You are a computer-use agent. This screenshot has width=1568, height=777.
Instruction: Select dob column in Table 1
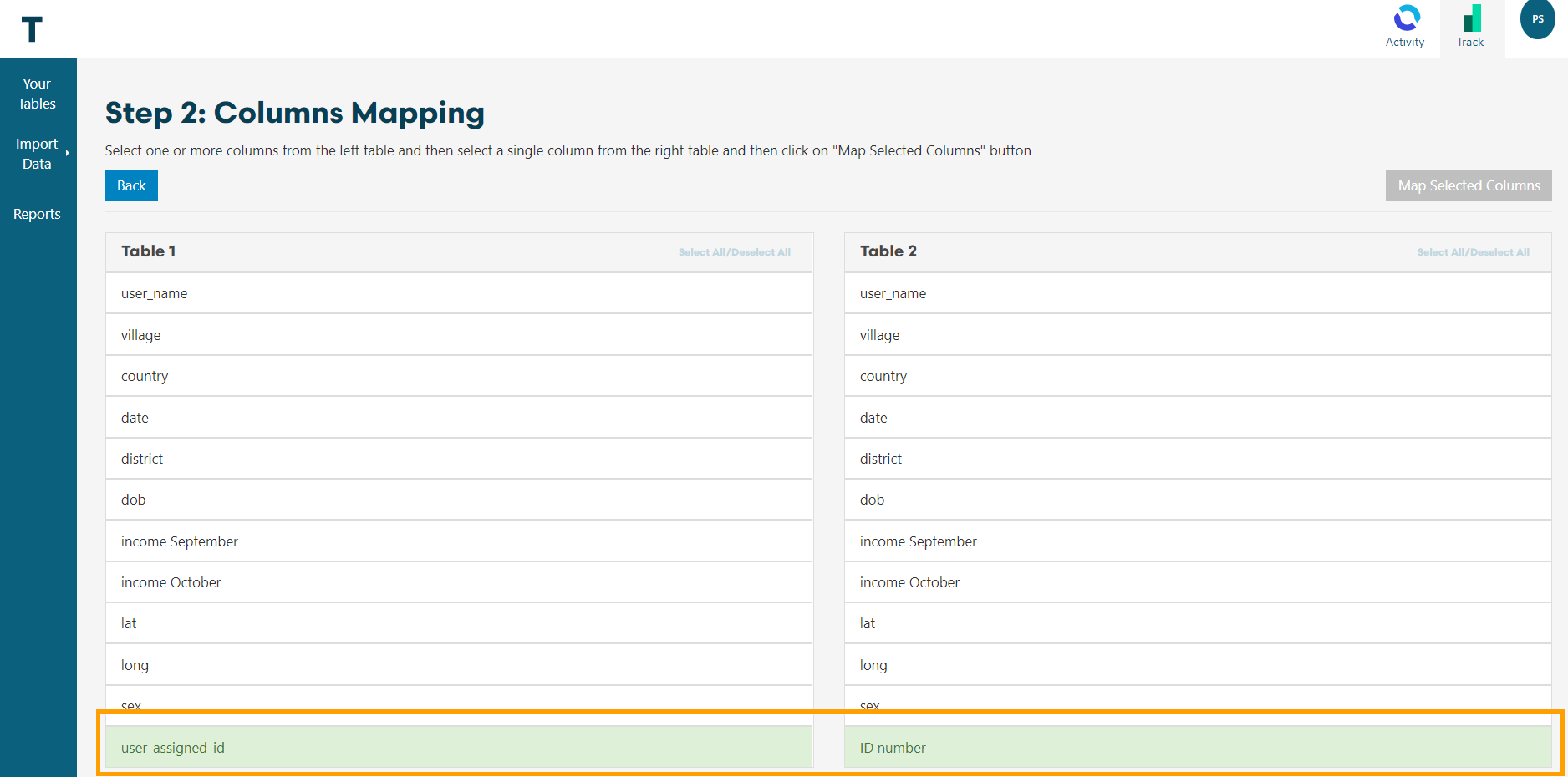click(x=459, y=500)
